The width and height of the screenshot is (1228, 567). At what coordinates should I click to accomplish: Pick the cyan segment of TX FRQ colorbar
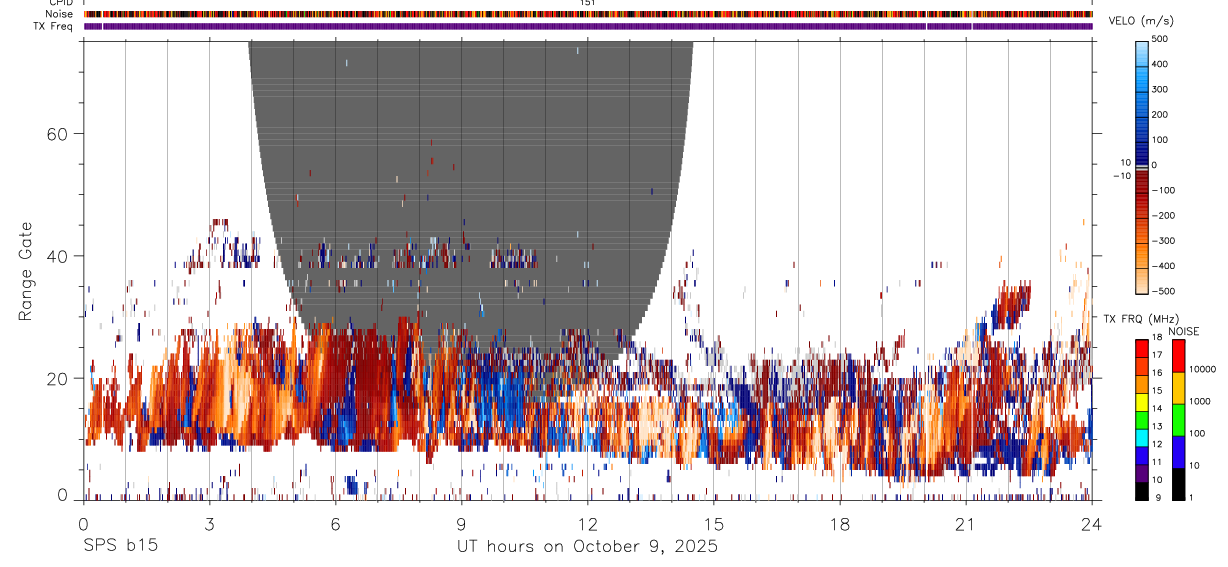1142,438
